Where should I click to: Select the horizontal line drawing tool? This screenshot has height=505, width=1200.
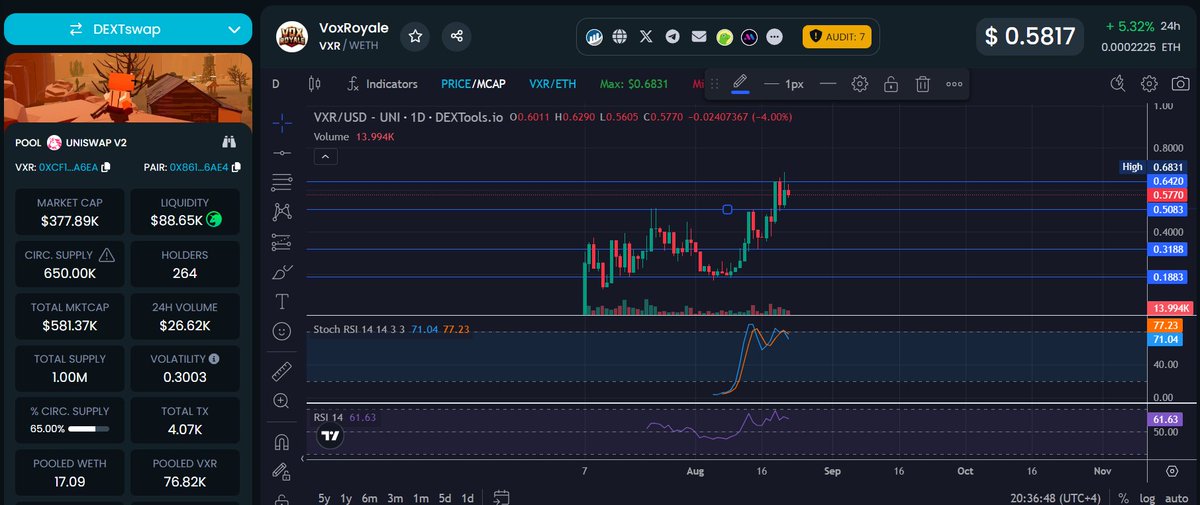pos(282,152)
